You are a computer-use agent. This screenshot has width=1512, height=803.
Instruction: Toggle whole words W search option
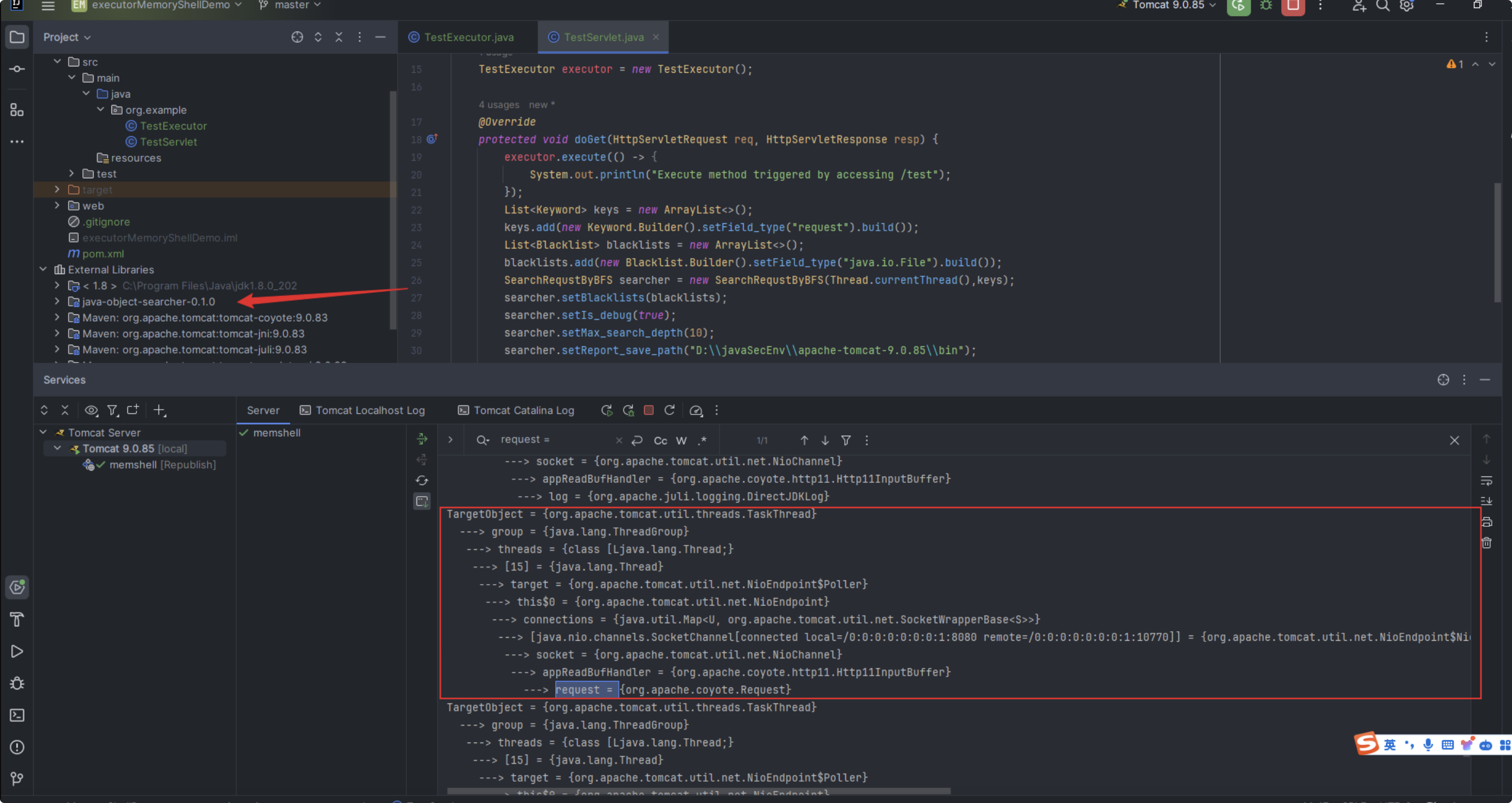682,440
